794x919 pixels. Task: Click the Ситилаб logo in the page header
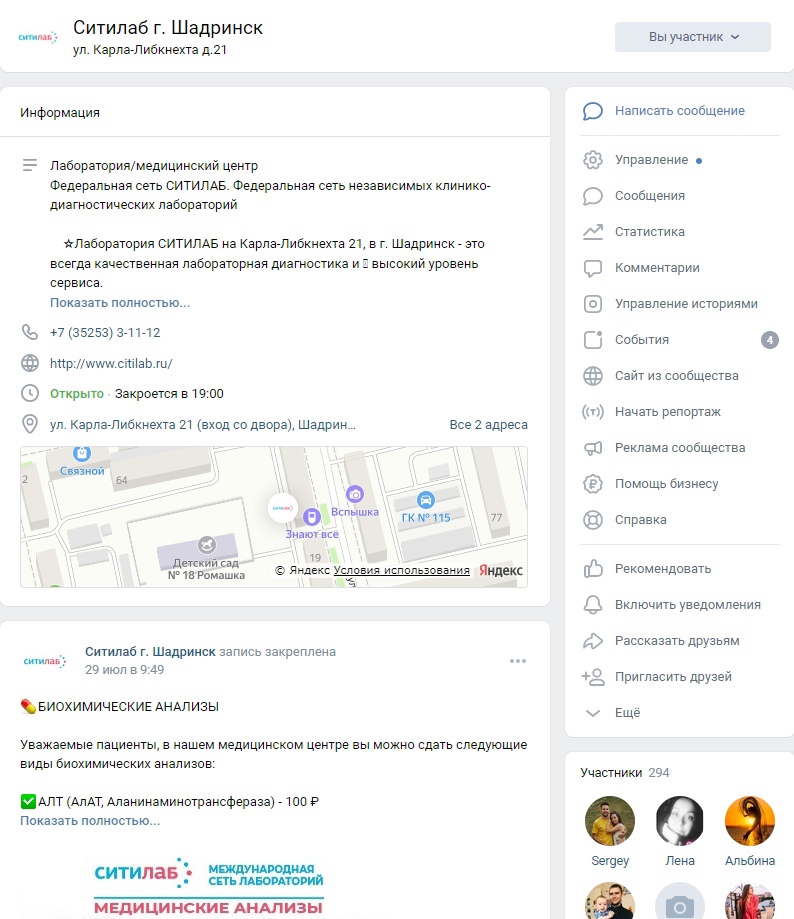pos(38,37)
